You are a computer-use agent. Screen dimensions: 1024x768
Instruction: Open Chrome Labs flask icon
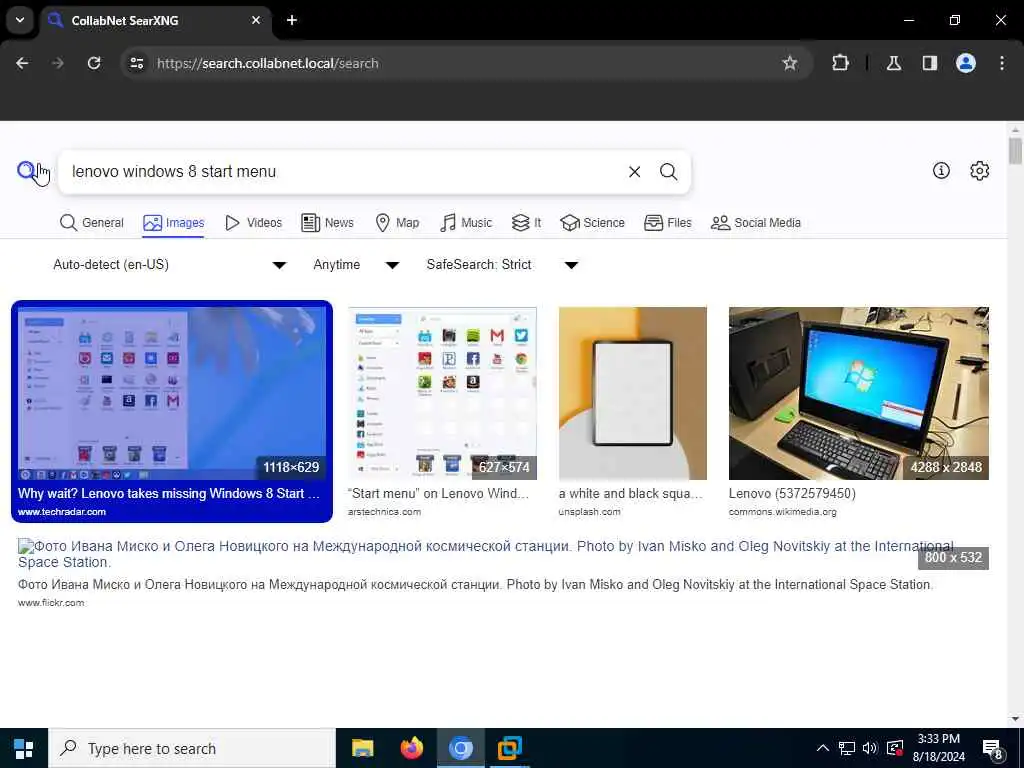894,63
